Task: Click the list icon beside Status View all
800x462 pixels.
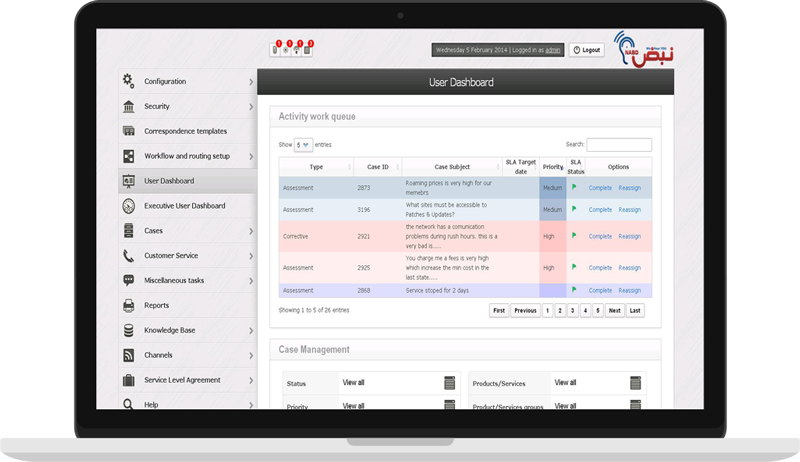Action: (449, 383)
